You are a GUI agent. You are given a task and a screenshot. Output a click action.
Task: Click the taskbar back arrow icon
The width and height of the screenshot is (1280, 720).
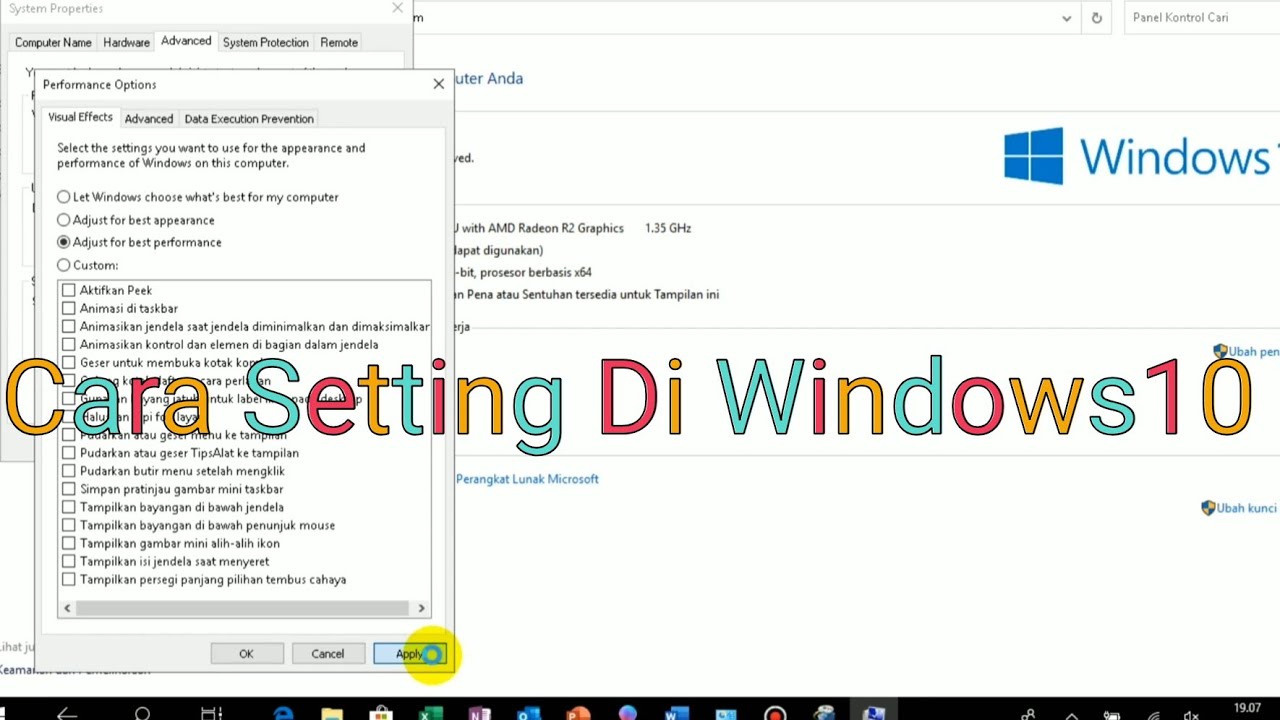coord(66,714)
